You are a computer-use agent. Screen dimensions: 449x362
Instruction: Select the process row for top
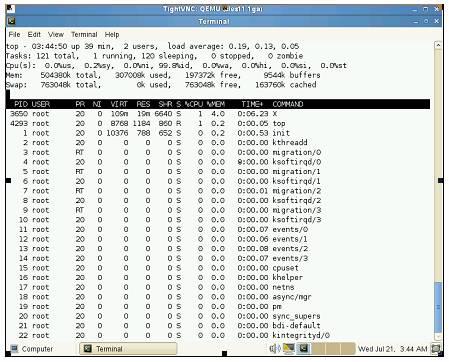point(218,123)
